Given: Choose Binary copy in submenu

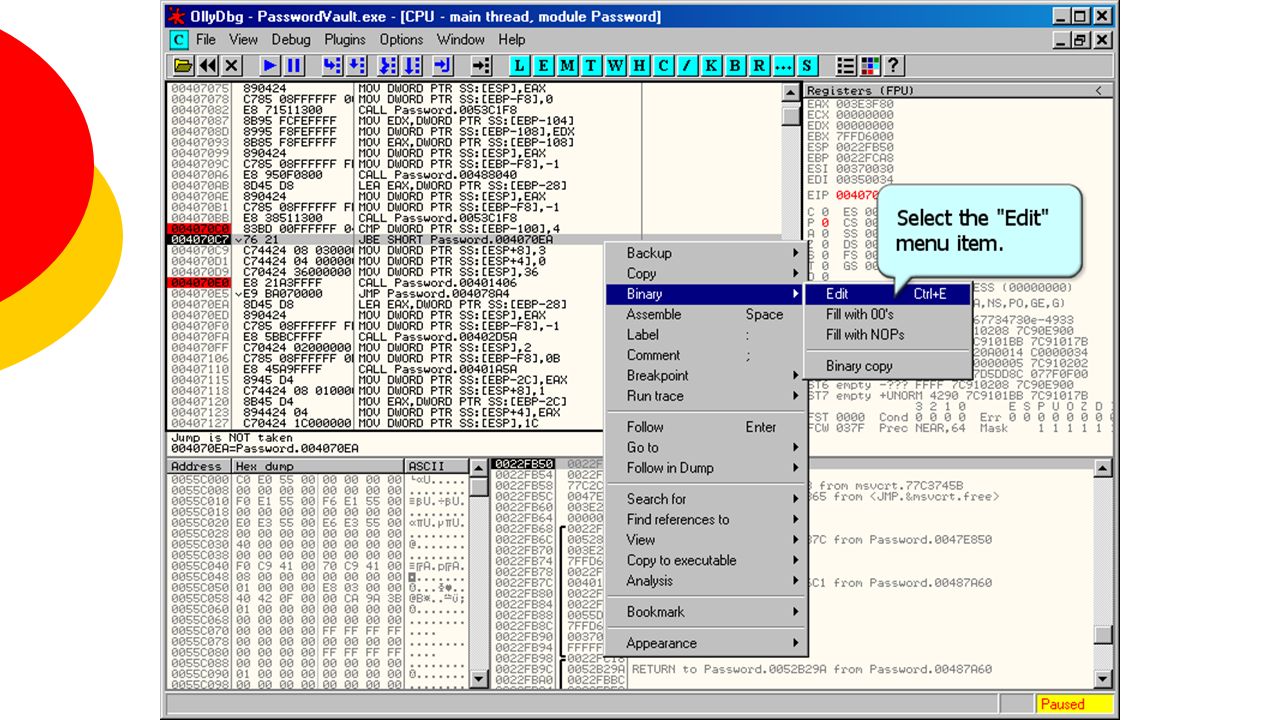Looking at the screenshot, I should (888, 366).
